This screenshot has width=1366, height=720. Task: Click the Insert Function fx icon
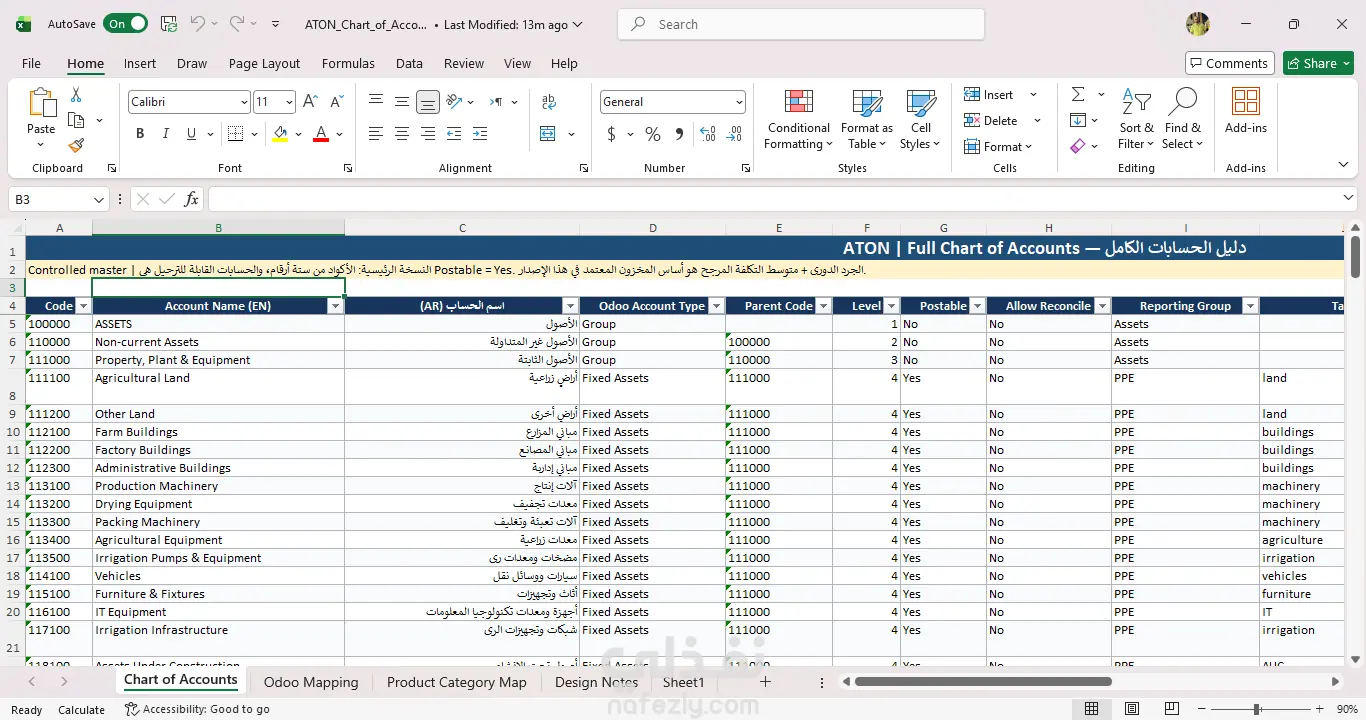192,200
